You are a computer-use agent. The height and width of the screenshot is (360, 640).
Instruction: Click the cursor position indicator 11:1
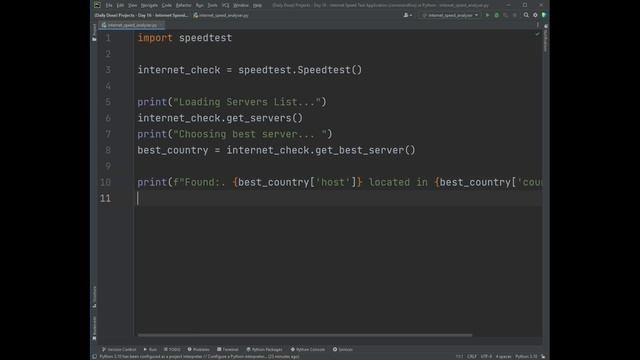(460, 356)
